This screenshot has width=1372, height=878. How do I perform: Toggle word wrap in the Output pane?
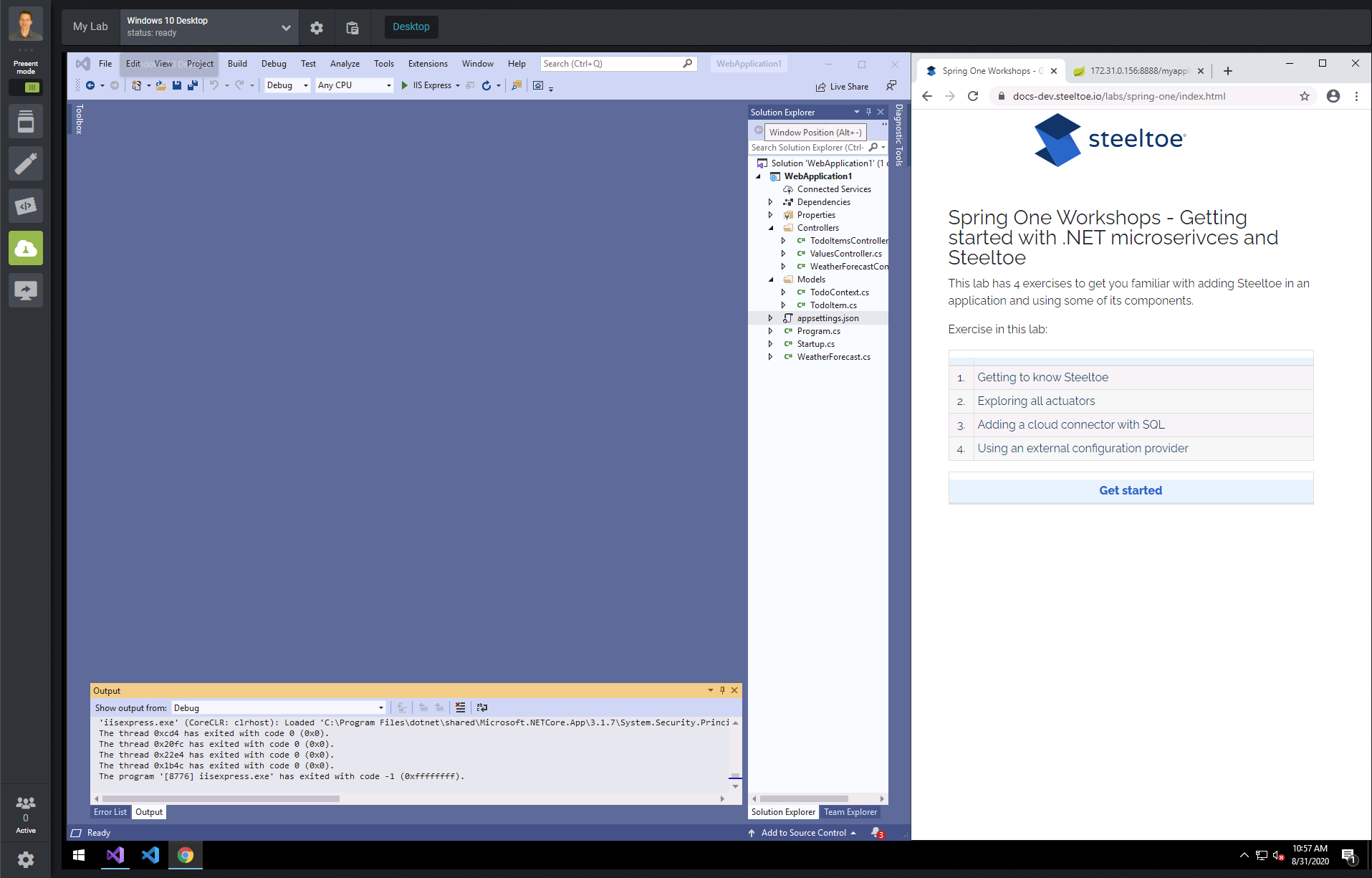point(482,708)
